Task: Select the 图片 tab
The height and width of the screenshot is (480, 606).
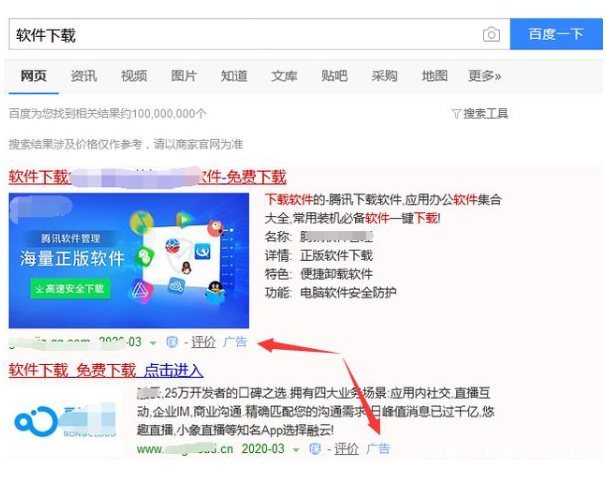Action: [184, 76]
